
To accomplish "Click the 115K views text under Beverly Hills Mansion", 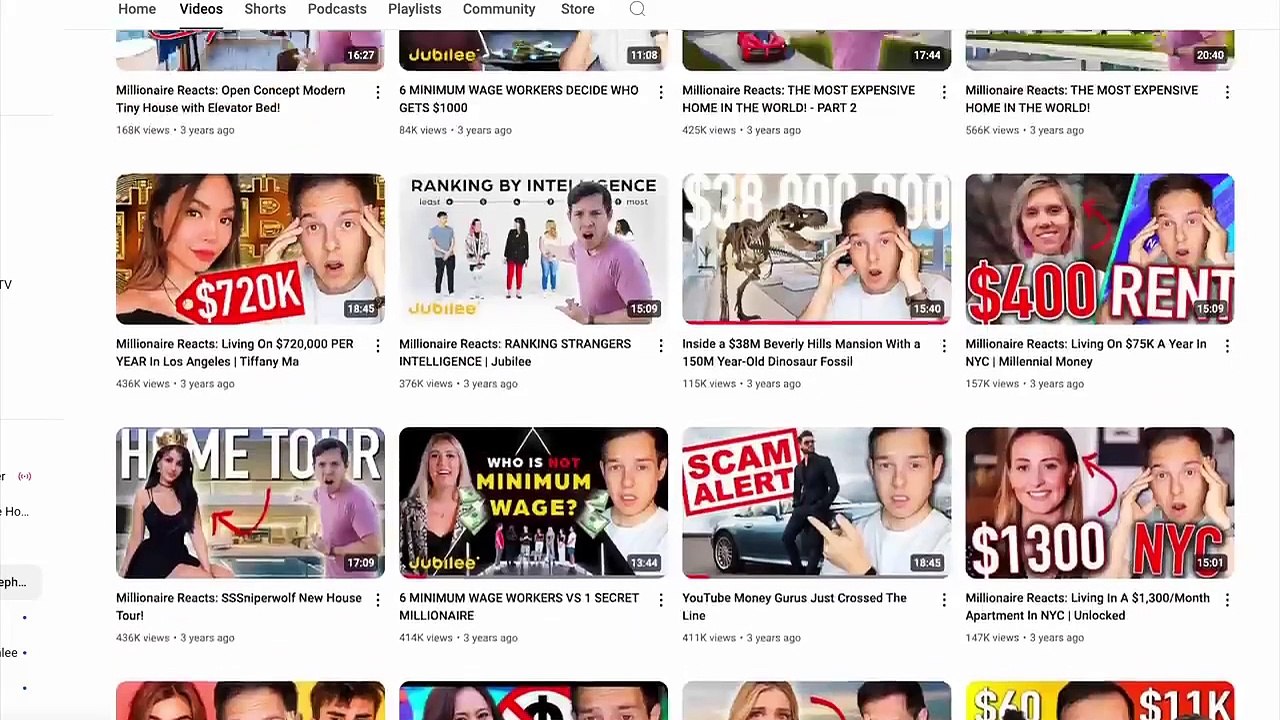I will [709, 384].
